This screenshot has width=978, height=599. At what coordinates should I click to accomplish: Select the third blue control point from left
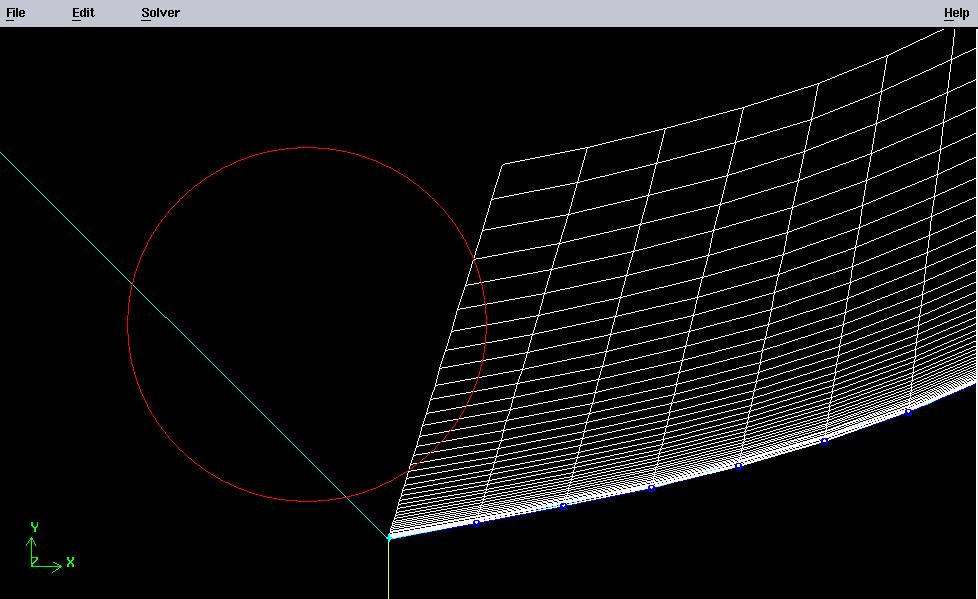tap(651, 488)
